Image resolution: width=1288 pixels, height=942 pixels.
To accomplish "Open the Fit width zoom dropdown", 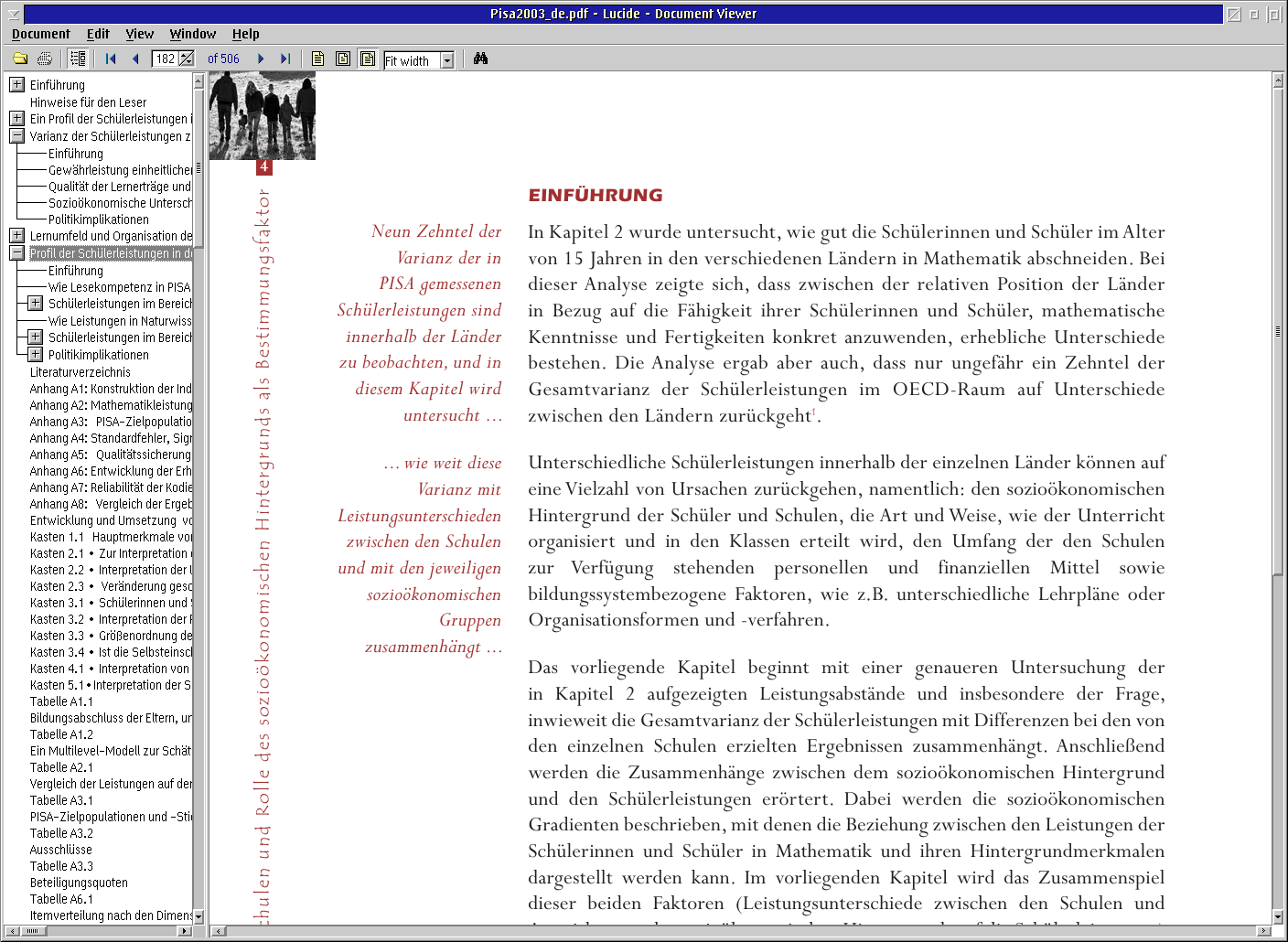I will (x=447, y=60).
